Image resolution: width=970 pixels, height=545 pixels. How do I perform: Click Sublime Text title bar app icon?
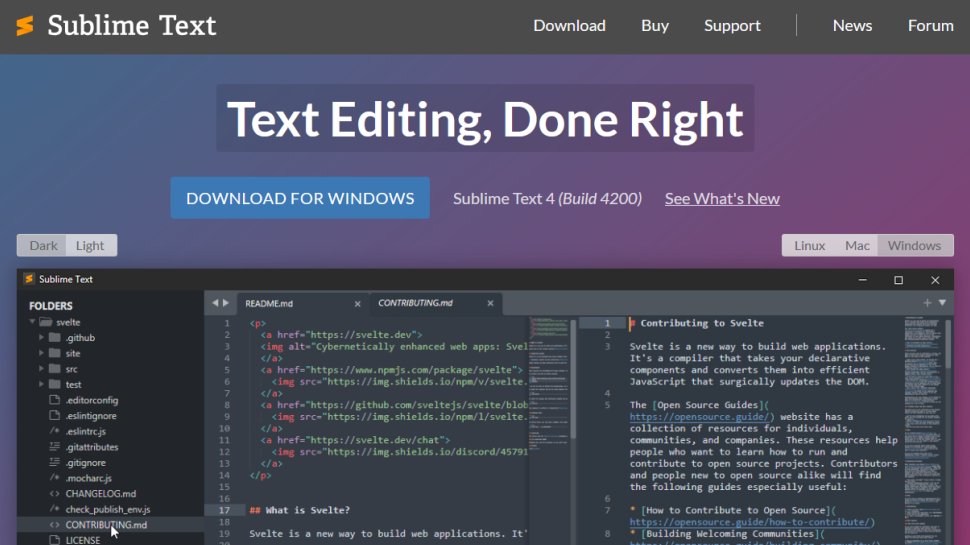click(28, 279)
